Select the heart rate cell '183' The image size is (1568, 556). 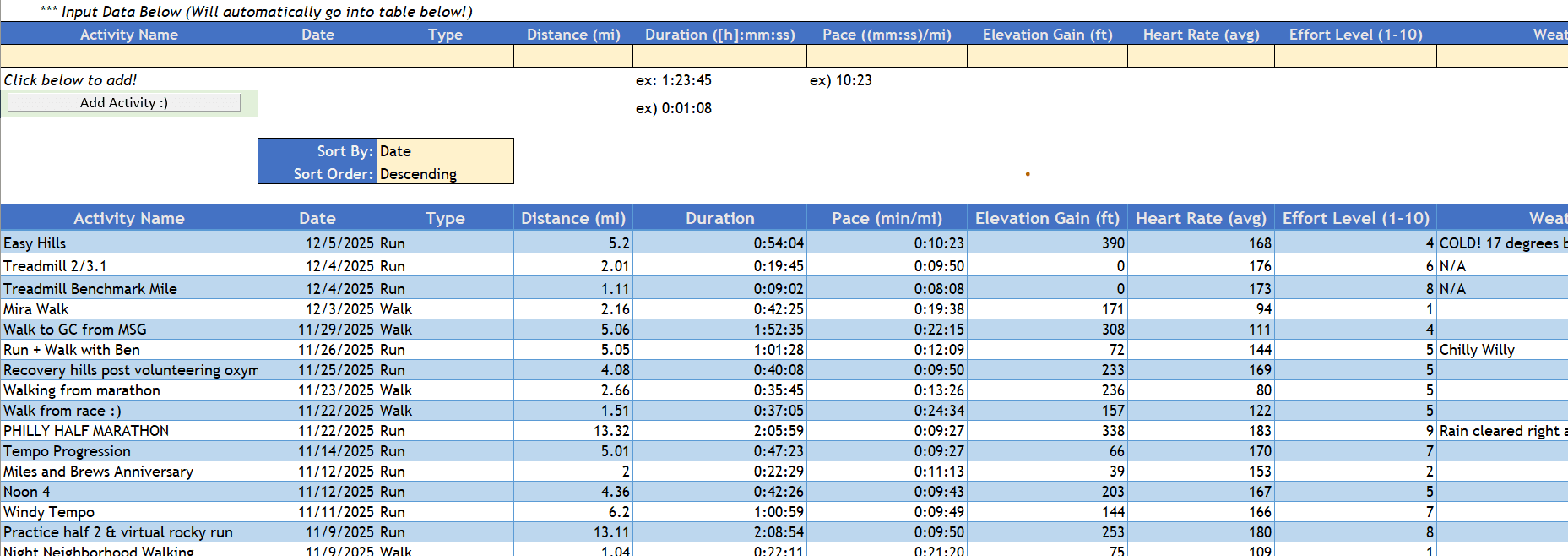pyautogui.click(x=1201, y=431)
